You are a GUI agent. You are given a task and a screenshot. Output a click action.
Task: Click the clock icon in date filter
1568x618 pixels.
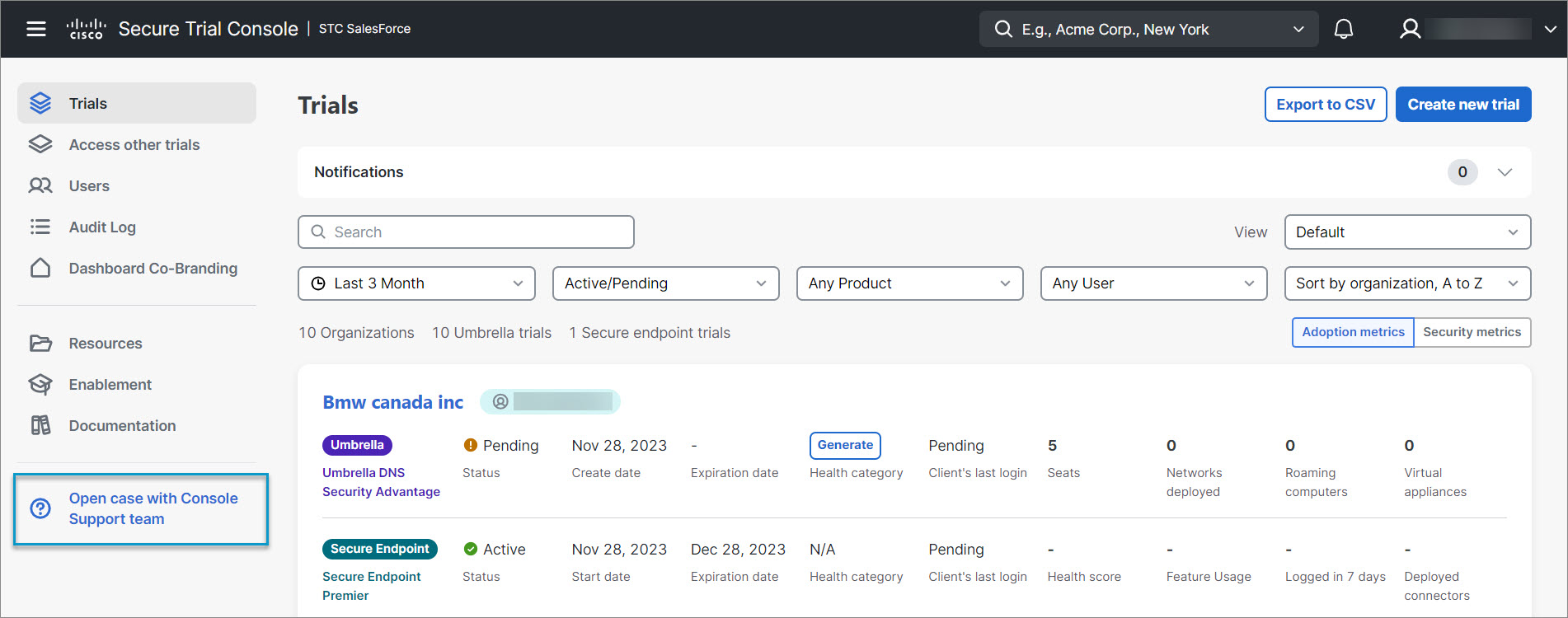(x=318, y=283)
